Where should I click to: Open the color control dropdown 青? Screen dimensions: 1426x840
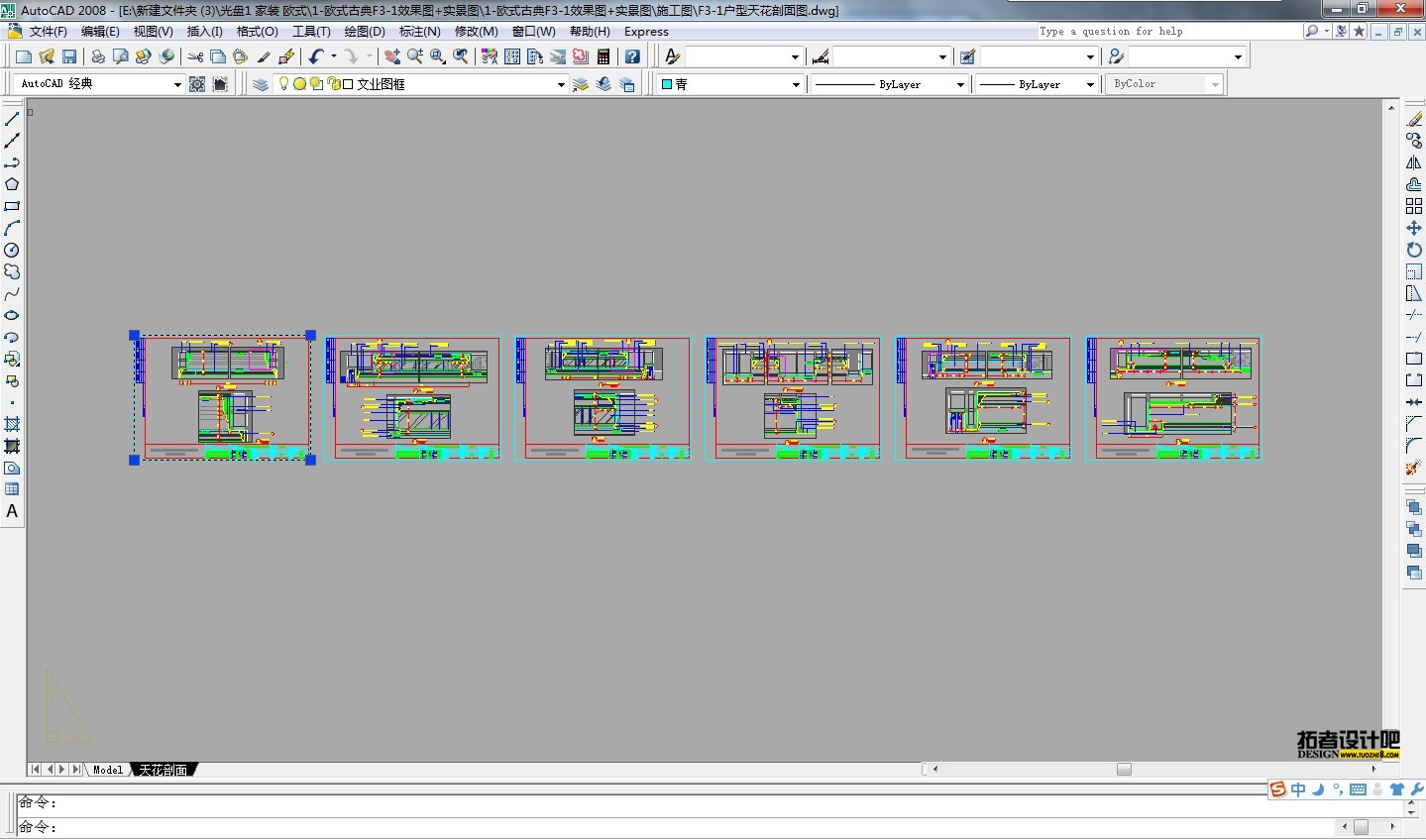[x=730, y=84]
